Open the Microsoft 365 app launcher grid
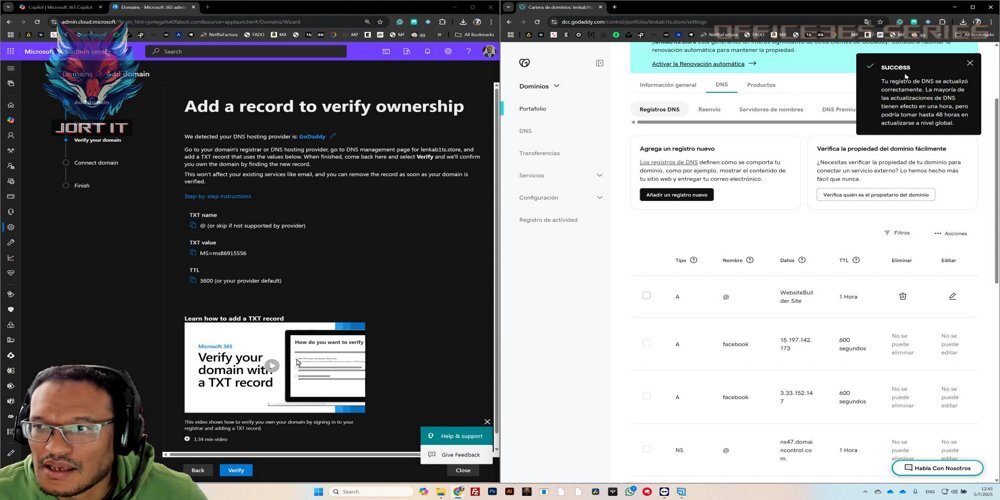 tap(10, 51)
